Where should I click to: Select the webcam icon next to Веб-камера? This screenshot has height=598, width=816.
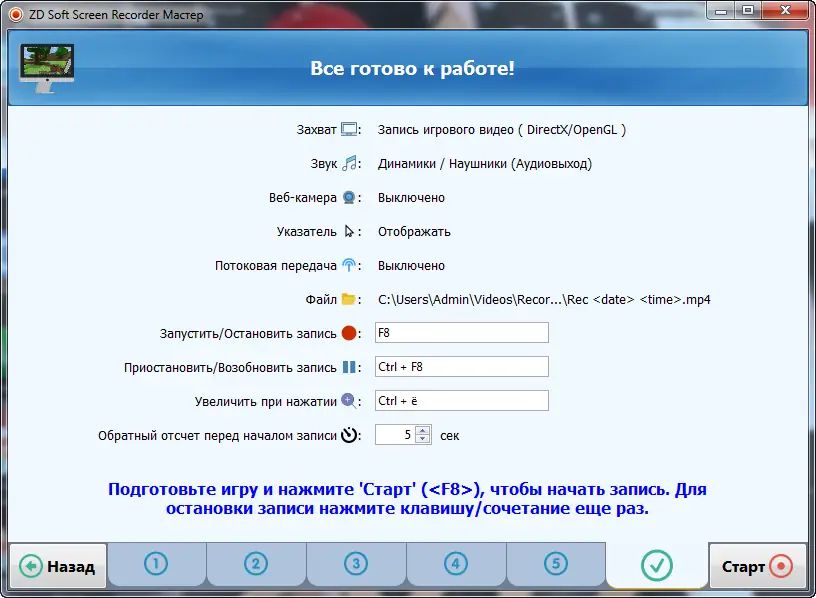(350, 197)
